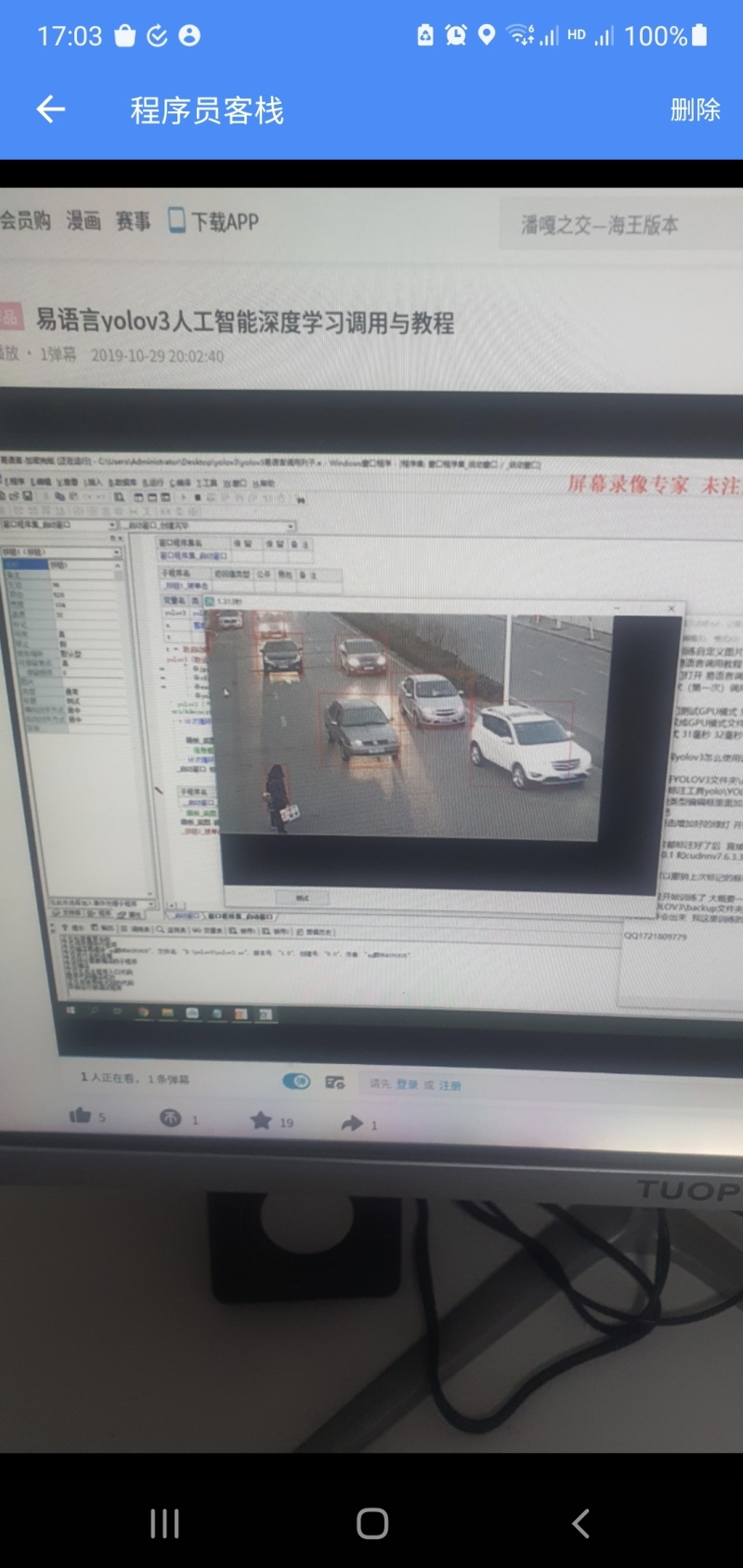This screenshot has width=743, height=1568.
Task: Tap the 删除 delete button
Action: pos(695,110)
